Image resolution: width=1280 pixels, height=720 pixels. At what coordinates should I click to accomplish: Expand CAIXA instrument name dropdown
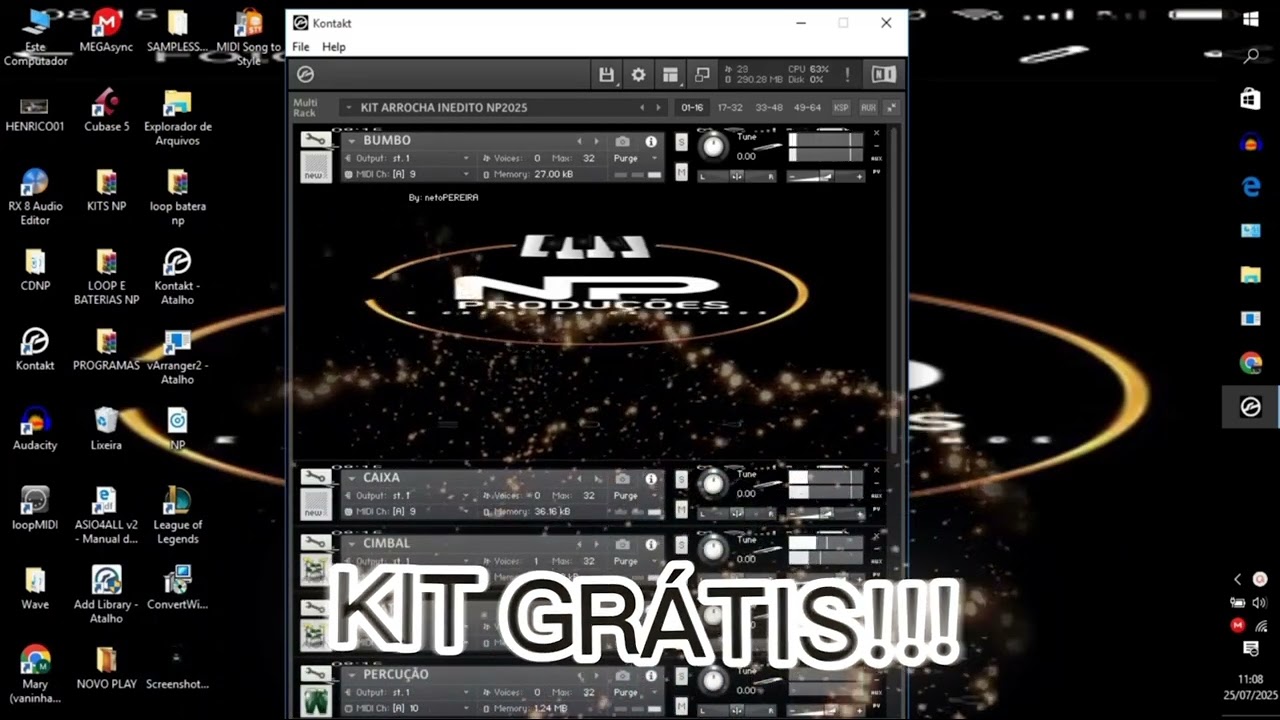(352, 478)
